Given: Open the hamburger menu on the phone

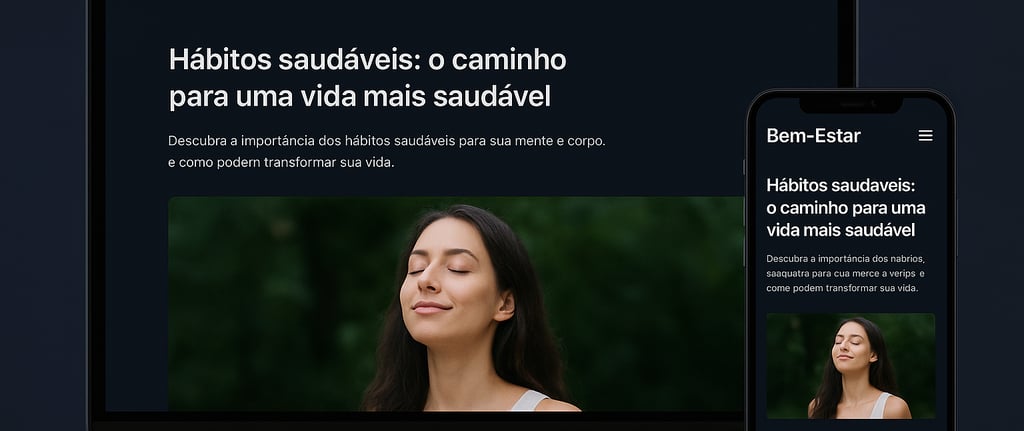Looking at the screenshot, I should click(x=925, y=136).
